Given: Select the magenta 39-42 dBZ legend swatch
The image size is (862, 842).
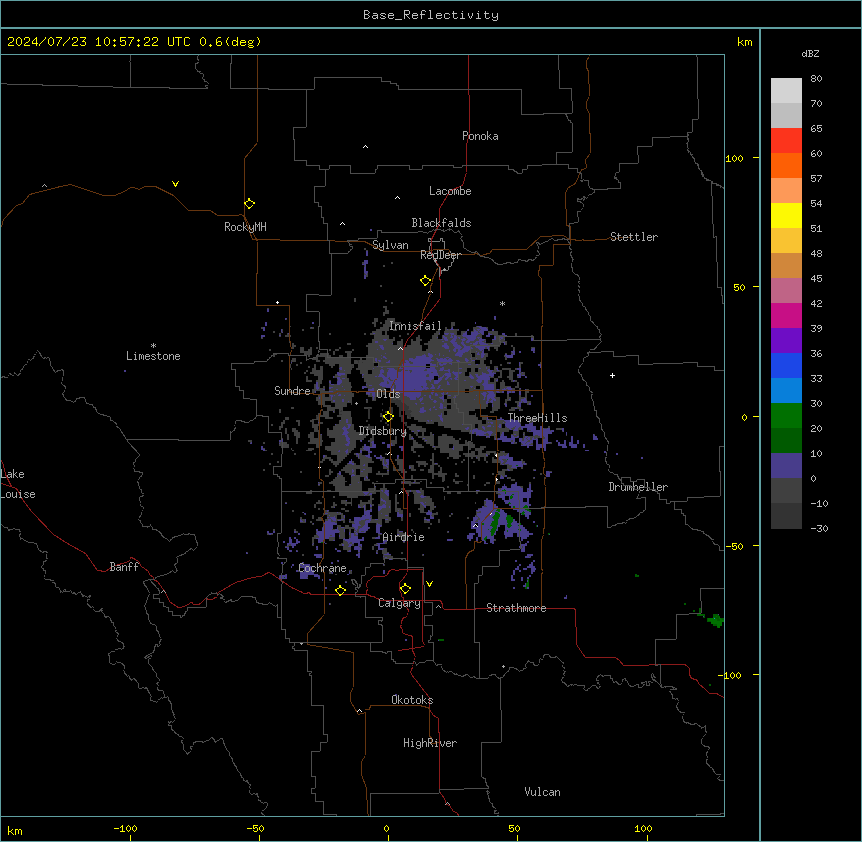Looking at the screenshot, I should click(786, 315).
